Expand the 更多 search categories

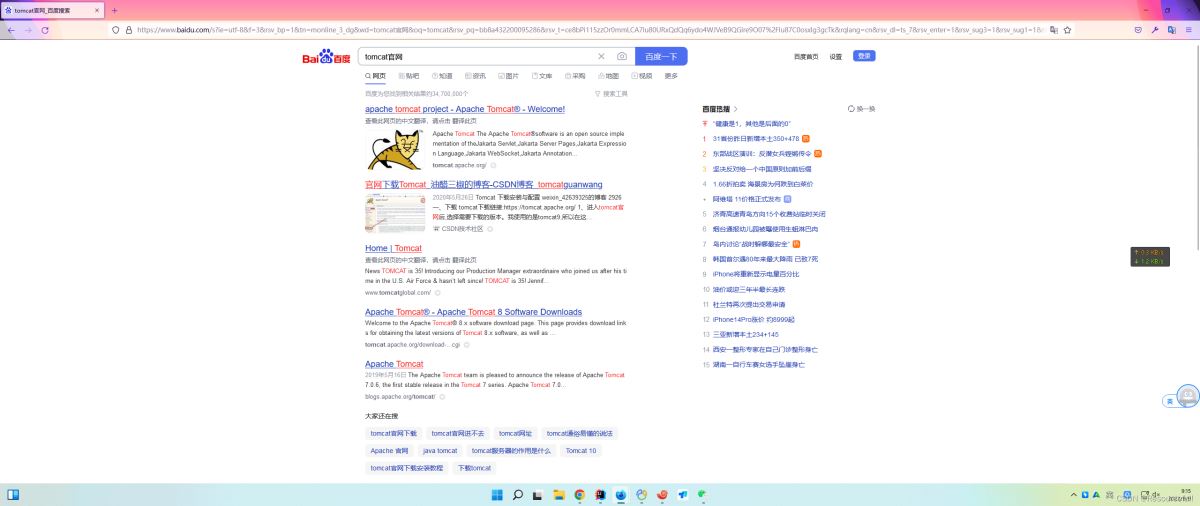[x=671, y=76]
